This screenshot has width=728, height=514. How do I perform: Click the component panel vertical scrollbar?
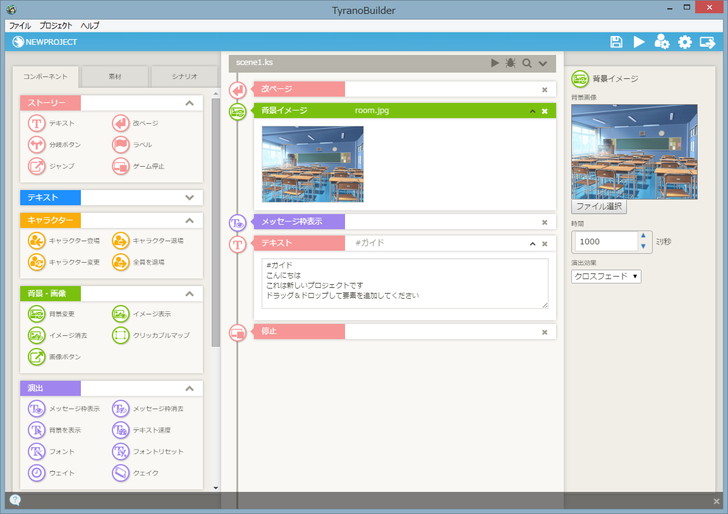click(x=215, y=222)
